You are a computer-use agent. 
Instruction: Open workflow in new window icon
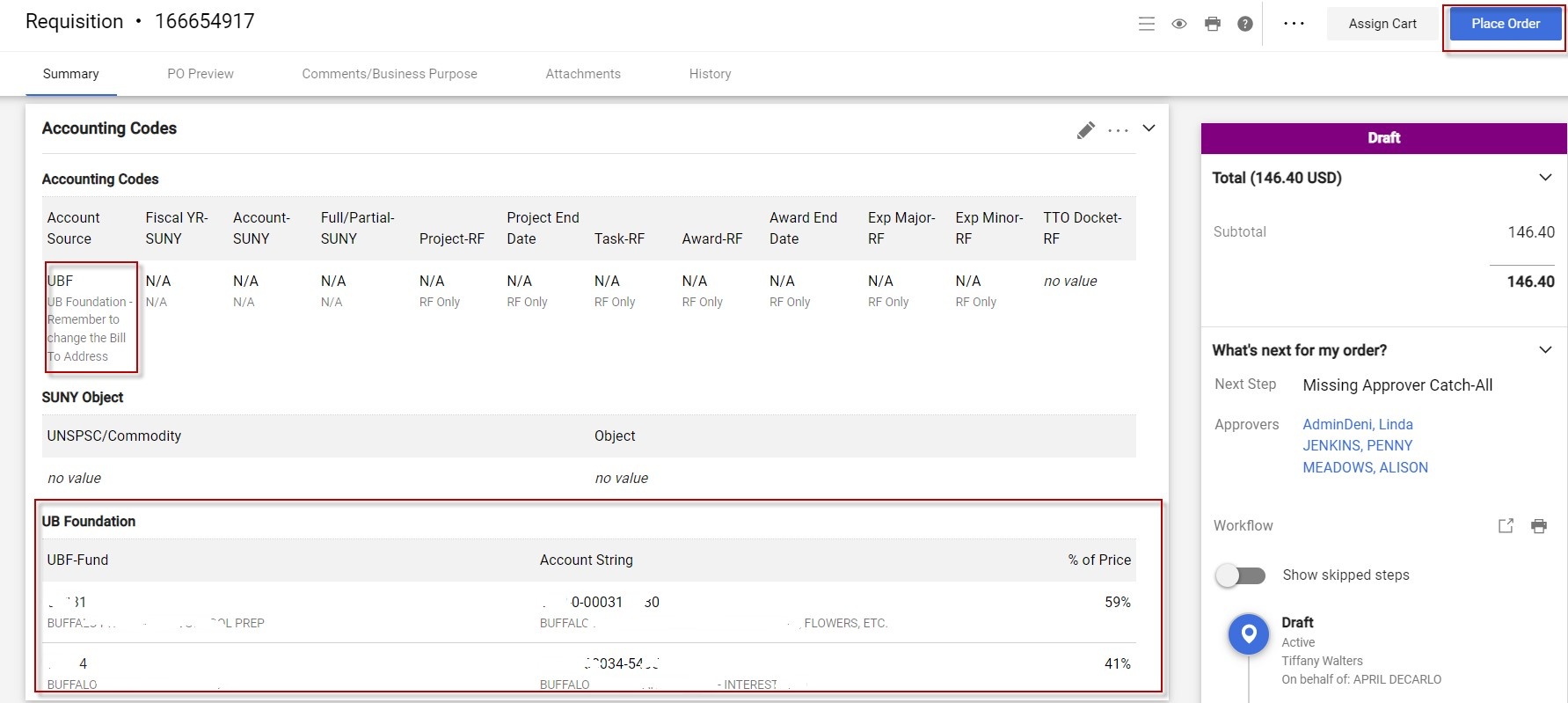(x=1506, y=525)
